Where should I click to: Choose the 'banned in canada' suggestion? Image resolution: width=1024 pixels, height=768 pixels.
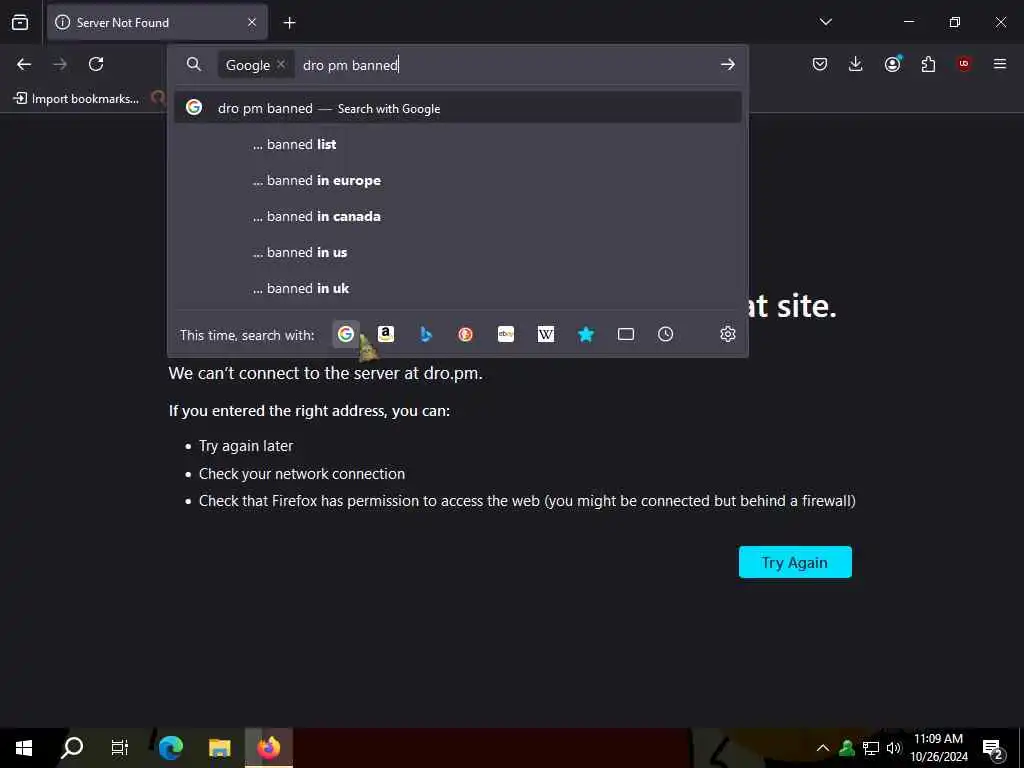(x=458, y=216)
